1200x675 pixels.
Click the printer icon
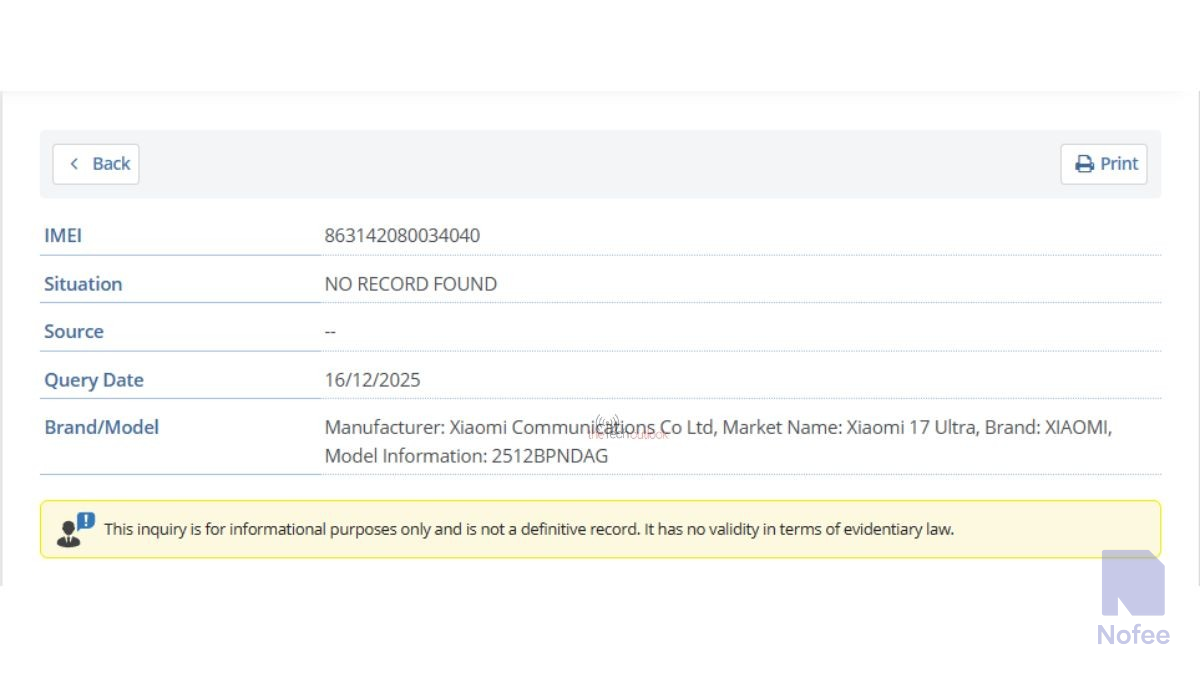coord(1084,164)
